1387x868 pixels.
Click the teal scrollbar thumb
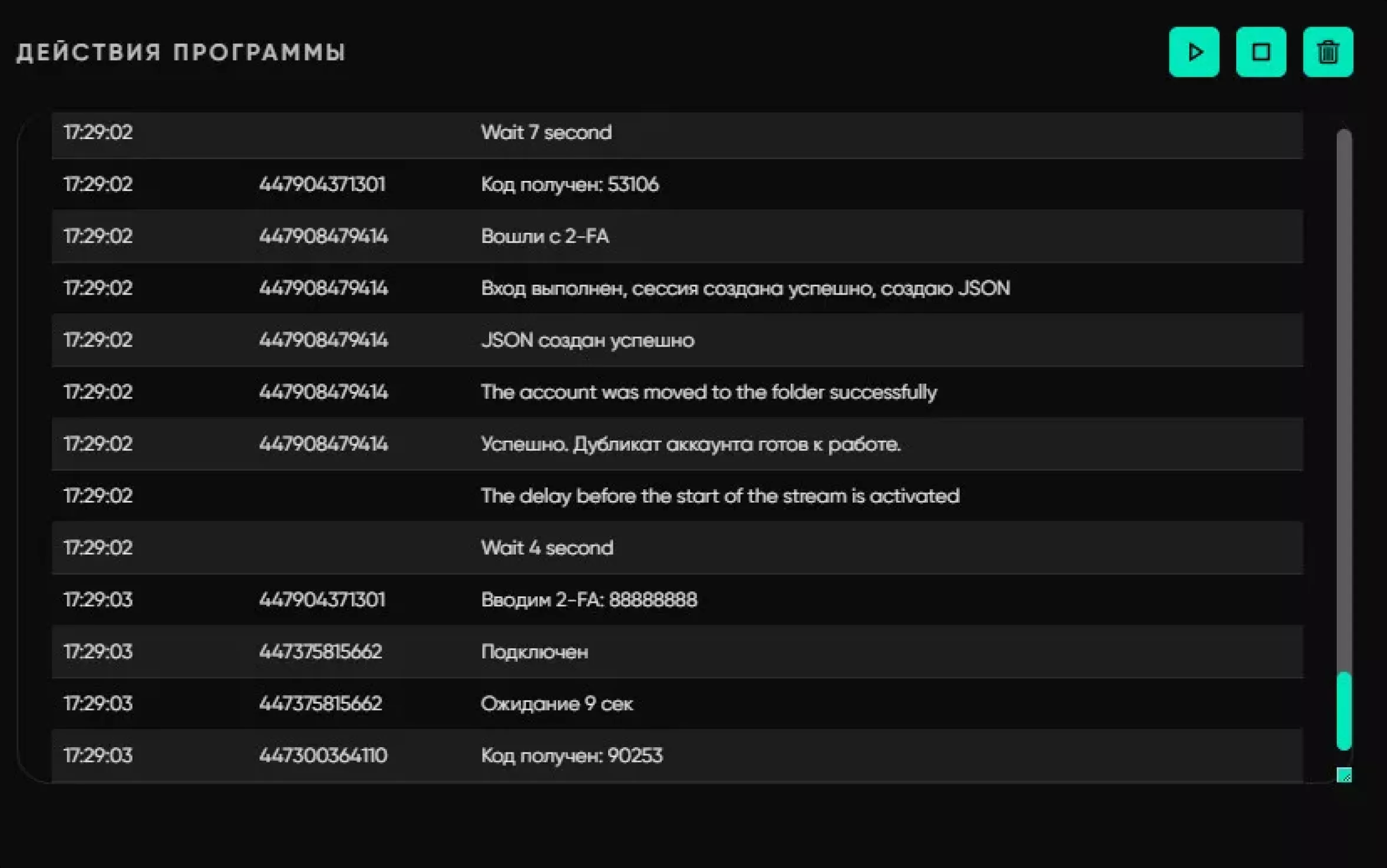click(x=1344, y=711)
